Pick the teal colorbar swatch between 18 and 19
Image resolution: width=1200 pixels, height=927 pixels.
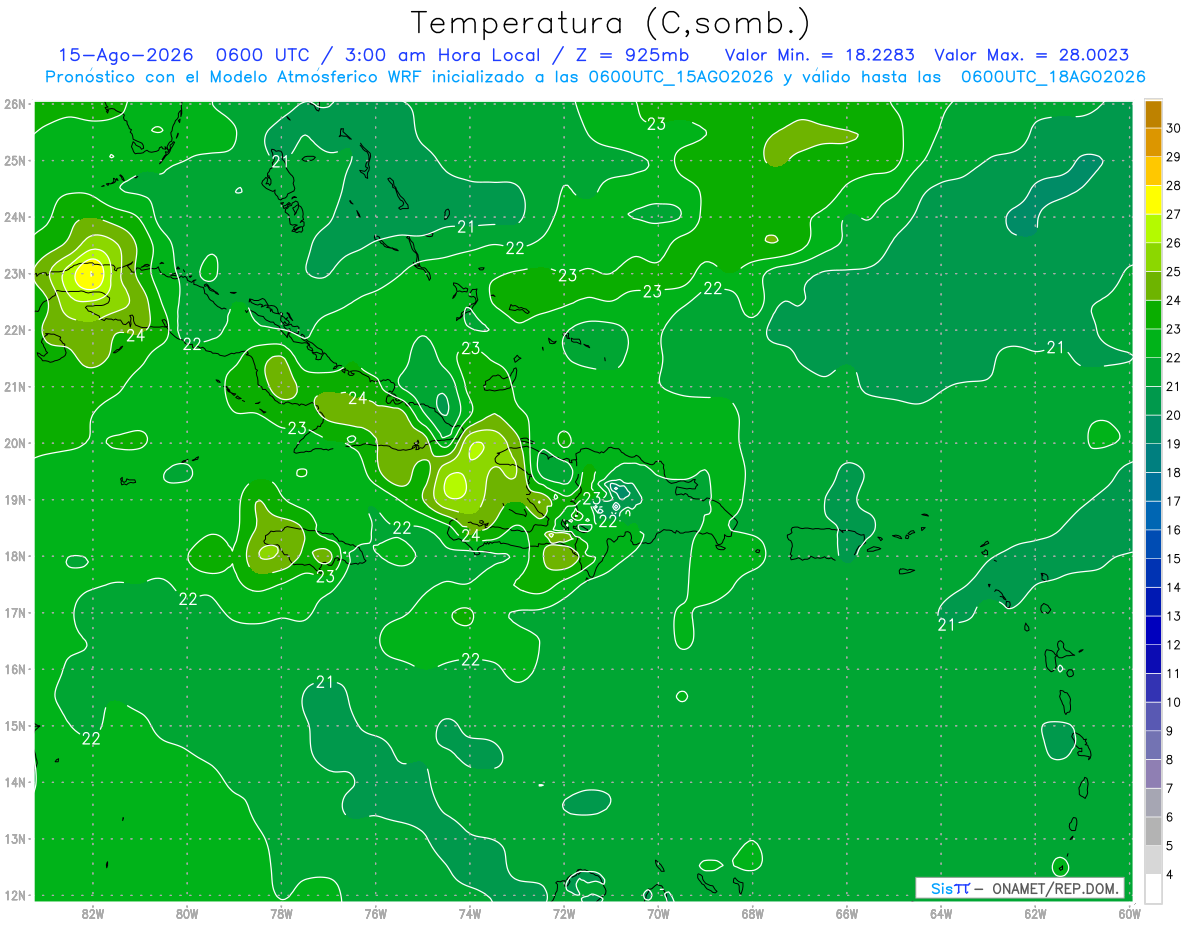(x=1153, y=458)
